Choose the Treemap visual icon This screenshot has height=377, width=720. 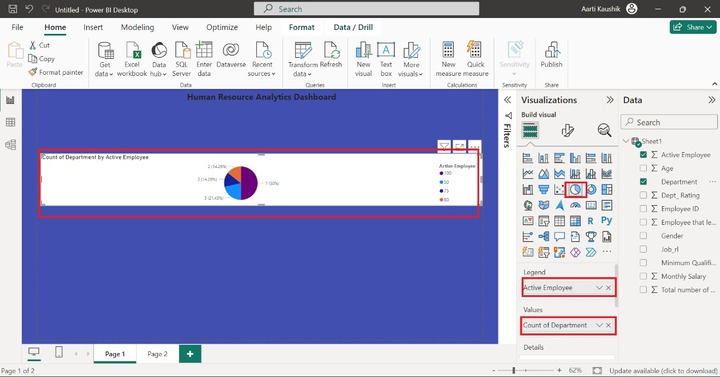point(607,189)
